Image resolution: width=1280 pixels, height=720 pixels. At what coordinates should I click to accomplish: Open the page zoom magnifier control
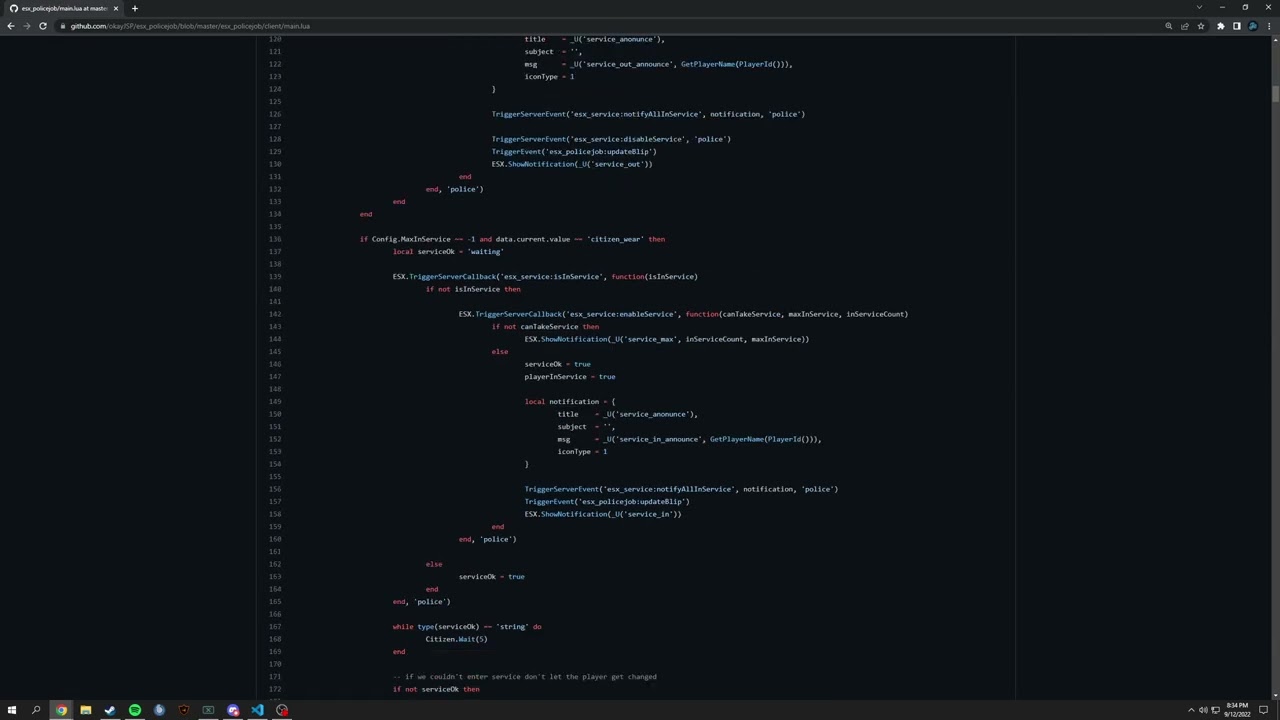[1168, 26]
